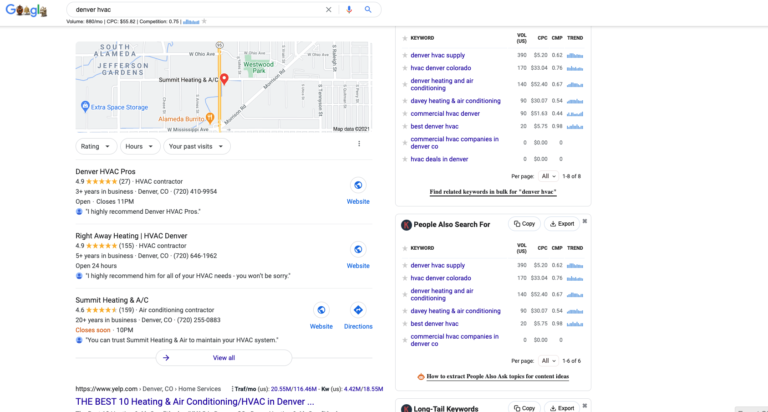Viewport: 768px width, 412px height.
Task: Open trend chart link beside Competition 0.75
Action: (x=191, y=22)
